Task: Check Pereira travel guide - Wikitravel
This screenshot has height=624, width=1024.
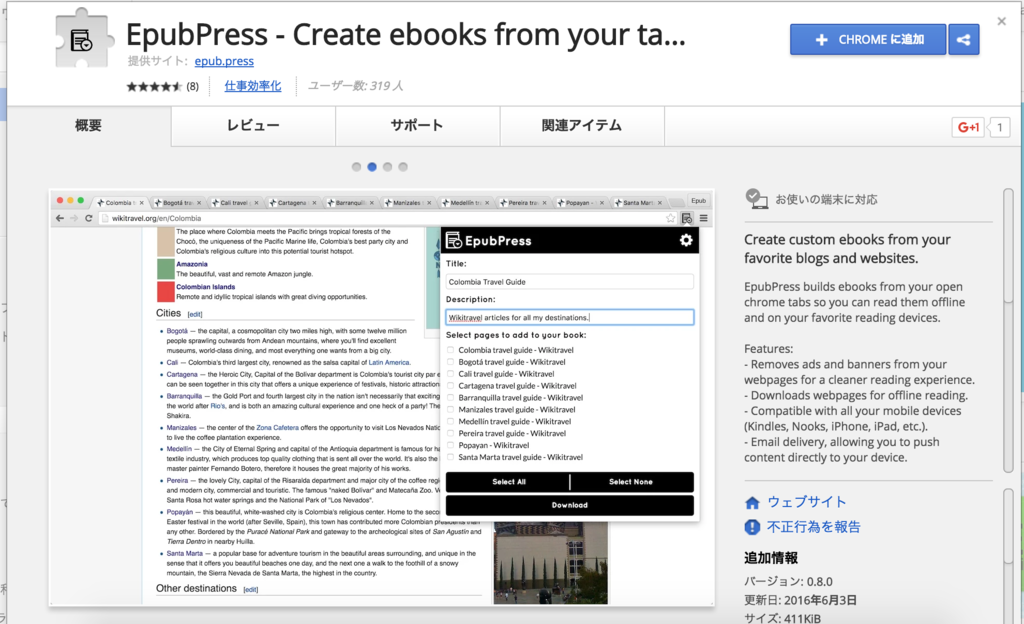Action: click(x=450, y=433)
